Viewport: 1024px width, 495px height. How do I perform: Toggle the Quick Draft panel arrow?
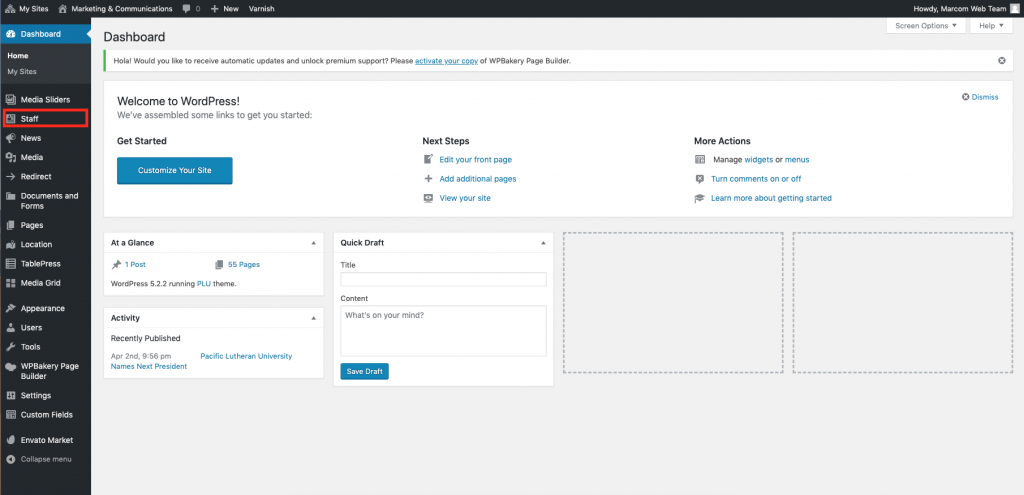click(x=543, y=243)
